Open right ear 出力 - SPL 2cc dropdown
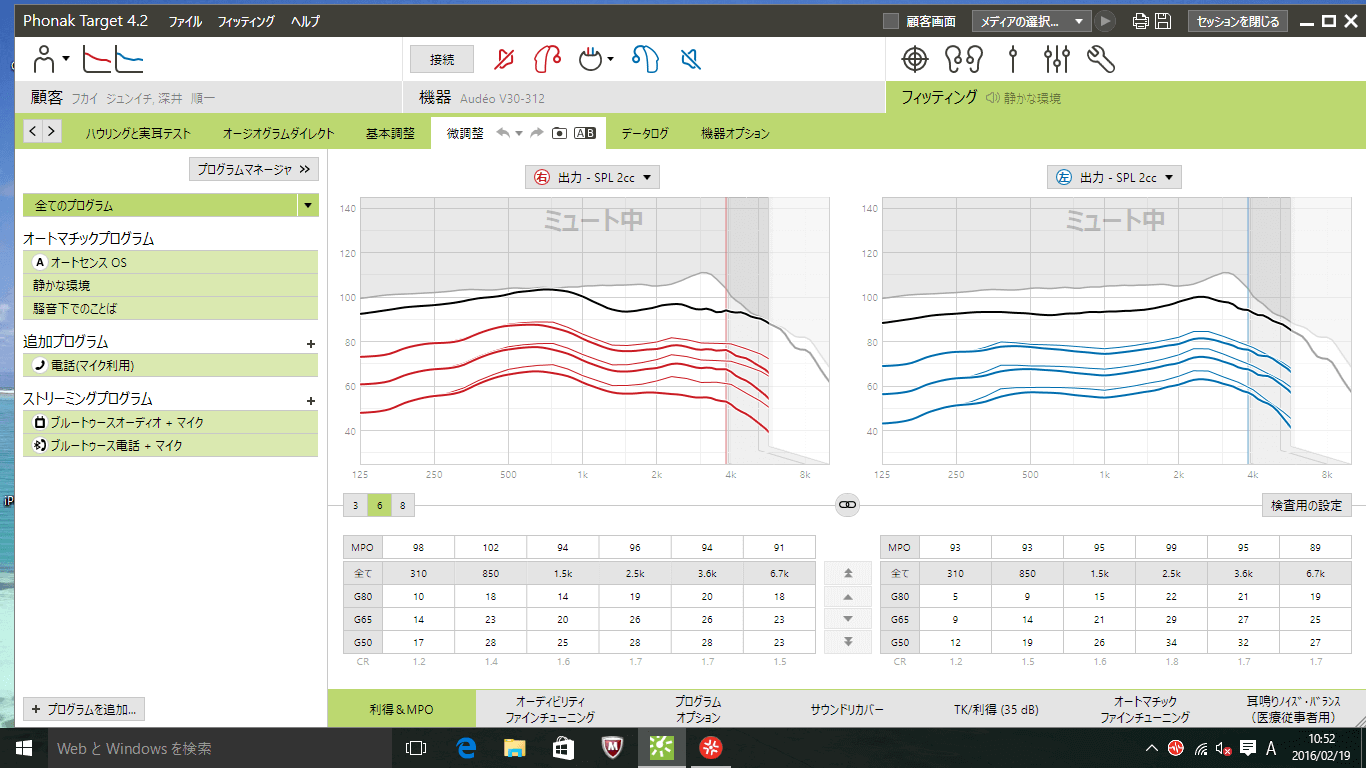The height and width of the screenshot is (768, 1366). (592, 177)
